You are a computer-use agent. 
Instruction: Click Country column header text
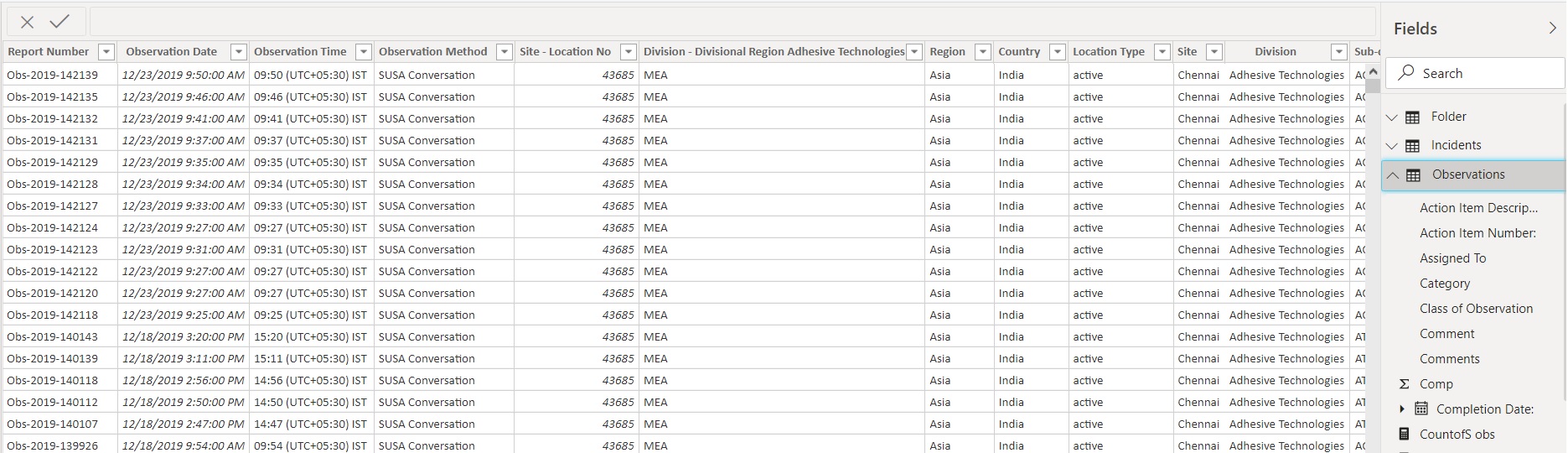tap(1019, 52)
